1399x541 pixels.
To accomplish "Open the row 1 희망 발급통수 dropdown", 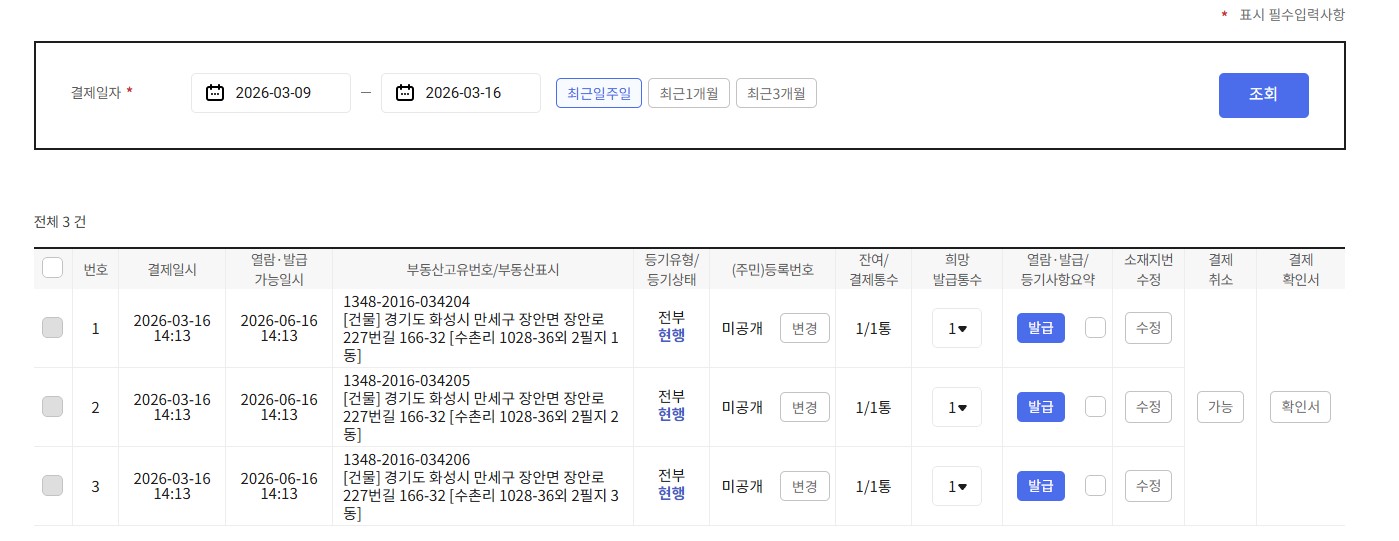I will (x=957, y=328).
